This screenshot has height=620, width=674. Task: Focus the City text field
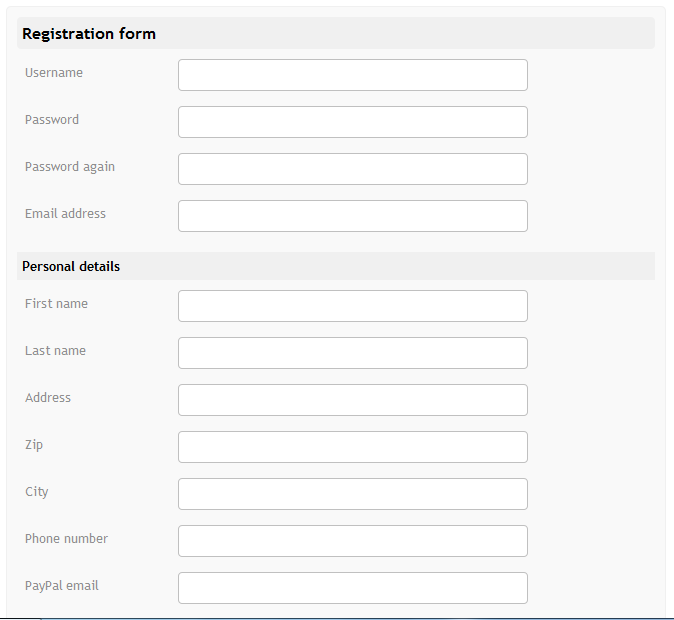tap(352, 494)
